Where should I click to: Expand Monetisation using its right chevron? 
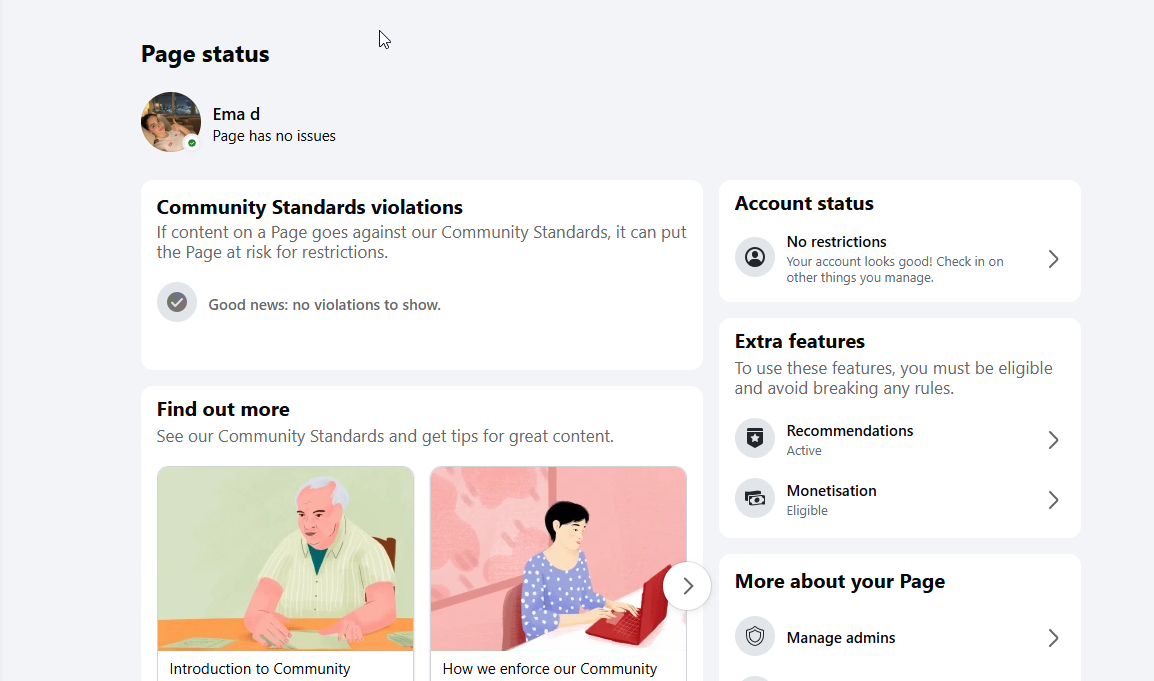[x=1053, y=501]
